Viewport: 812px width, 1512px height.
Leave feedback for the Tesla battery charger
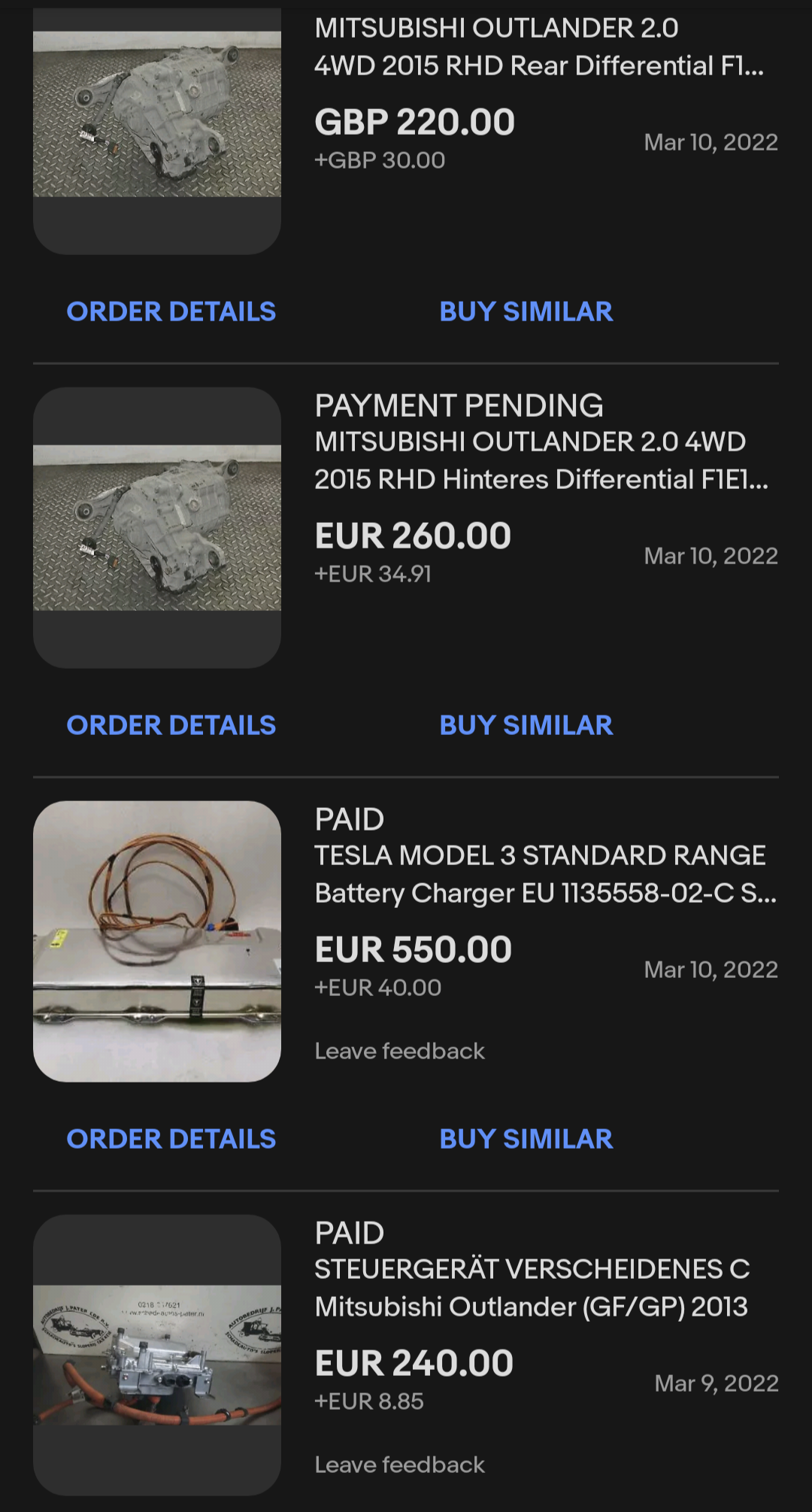click(399, 1051)
